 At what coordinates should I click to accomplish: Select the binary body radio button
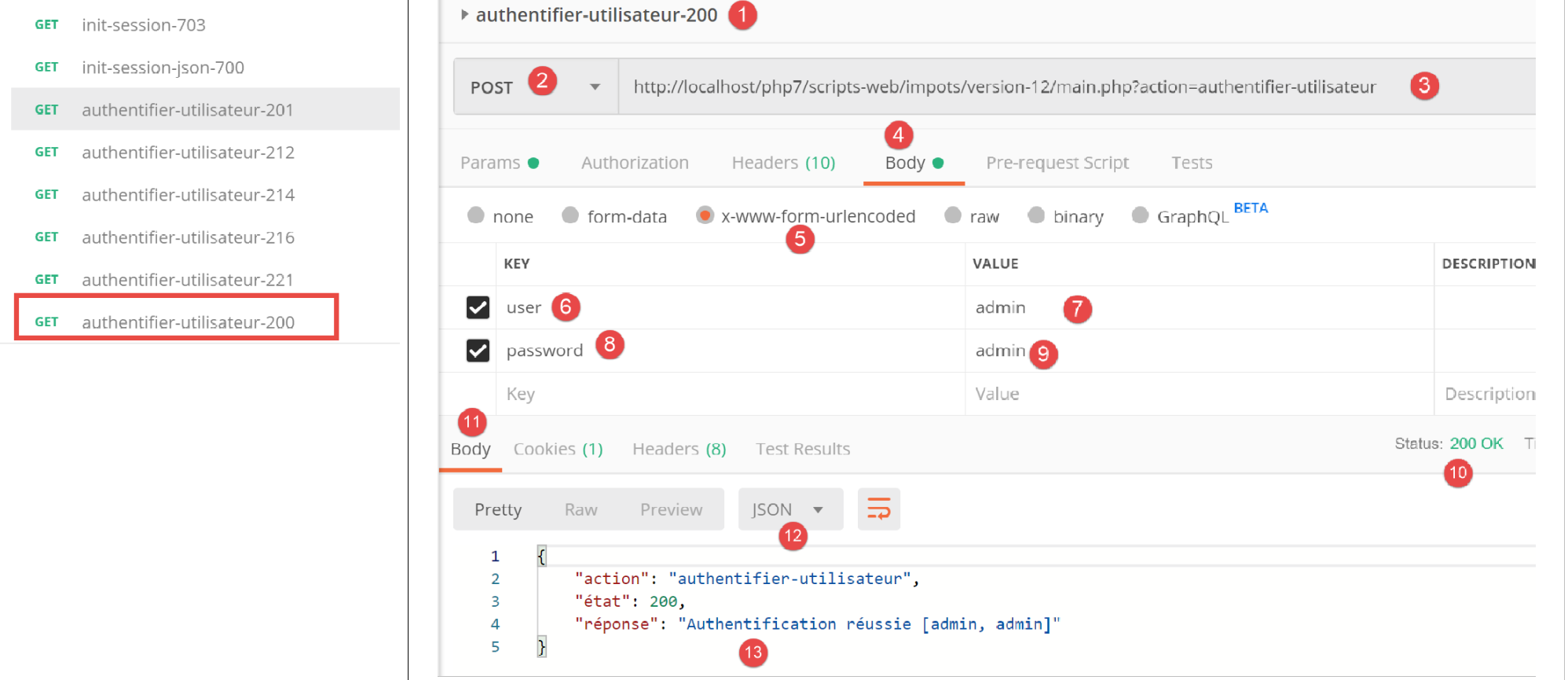pos(1036,215)
